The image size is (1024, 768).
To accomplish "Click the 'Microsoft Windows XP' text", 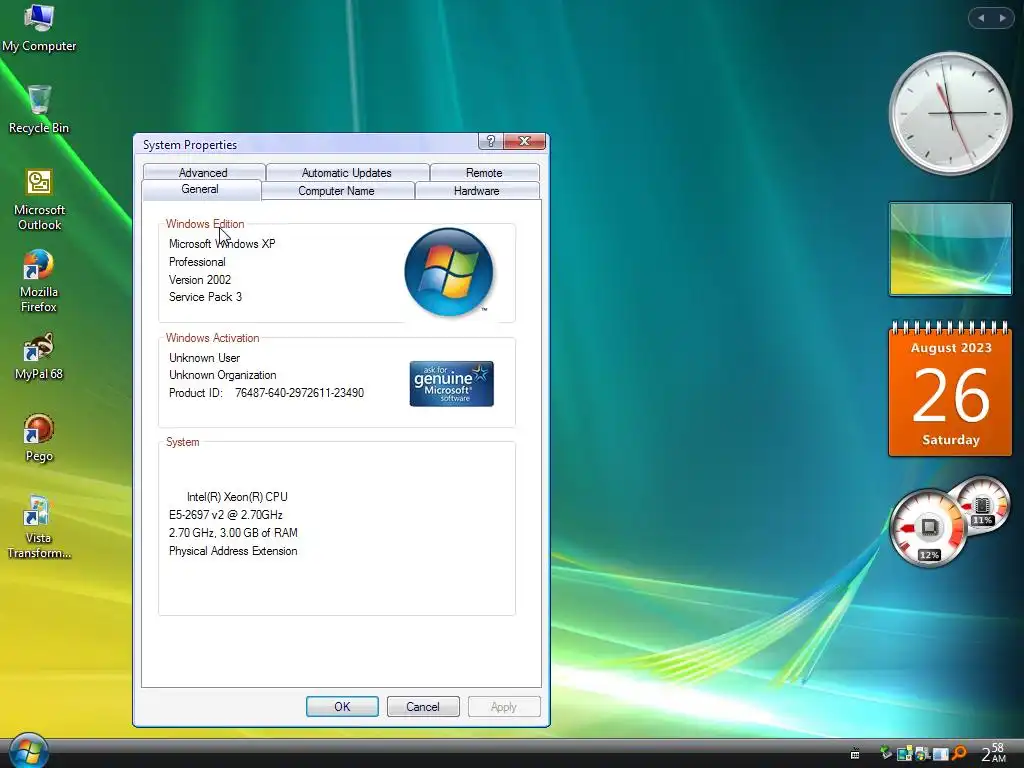I will [x=222, y=244].
